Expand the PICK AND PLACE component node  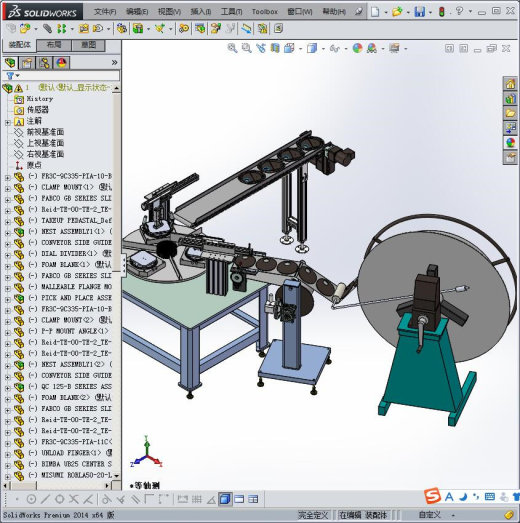8,300
